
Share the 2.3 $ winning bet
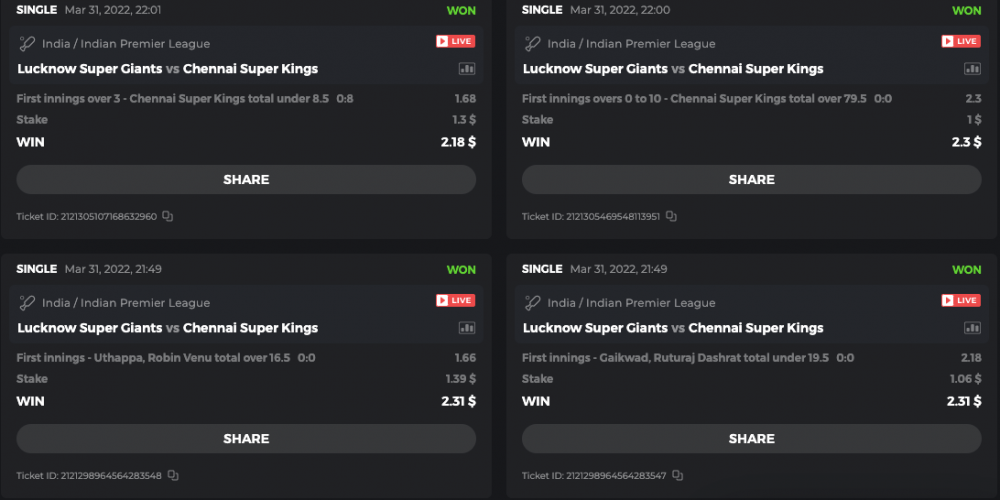click(x=751, y=180)
